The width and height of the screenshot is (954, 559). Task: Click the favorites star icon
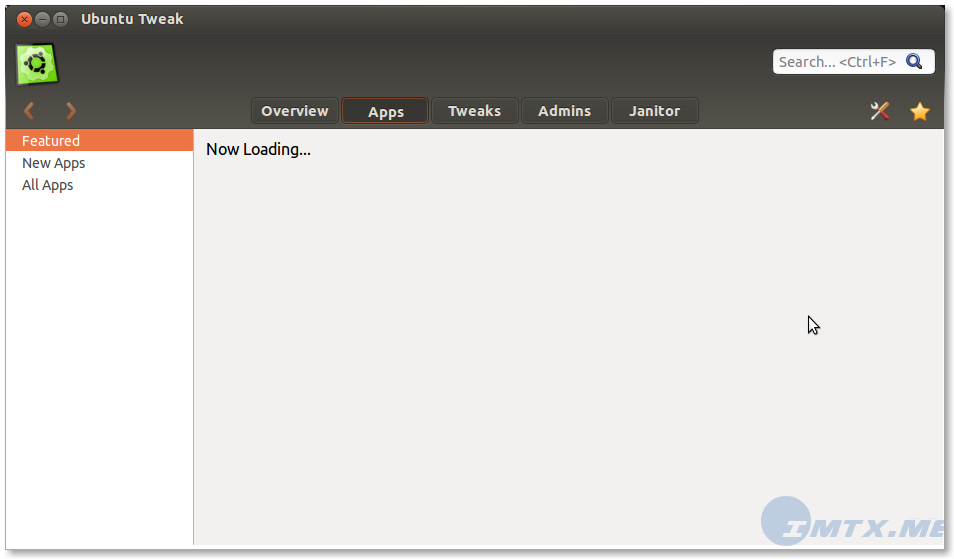coord(920,111)
